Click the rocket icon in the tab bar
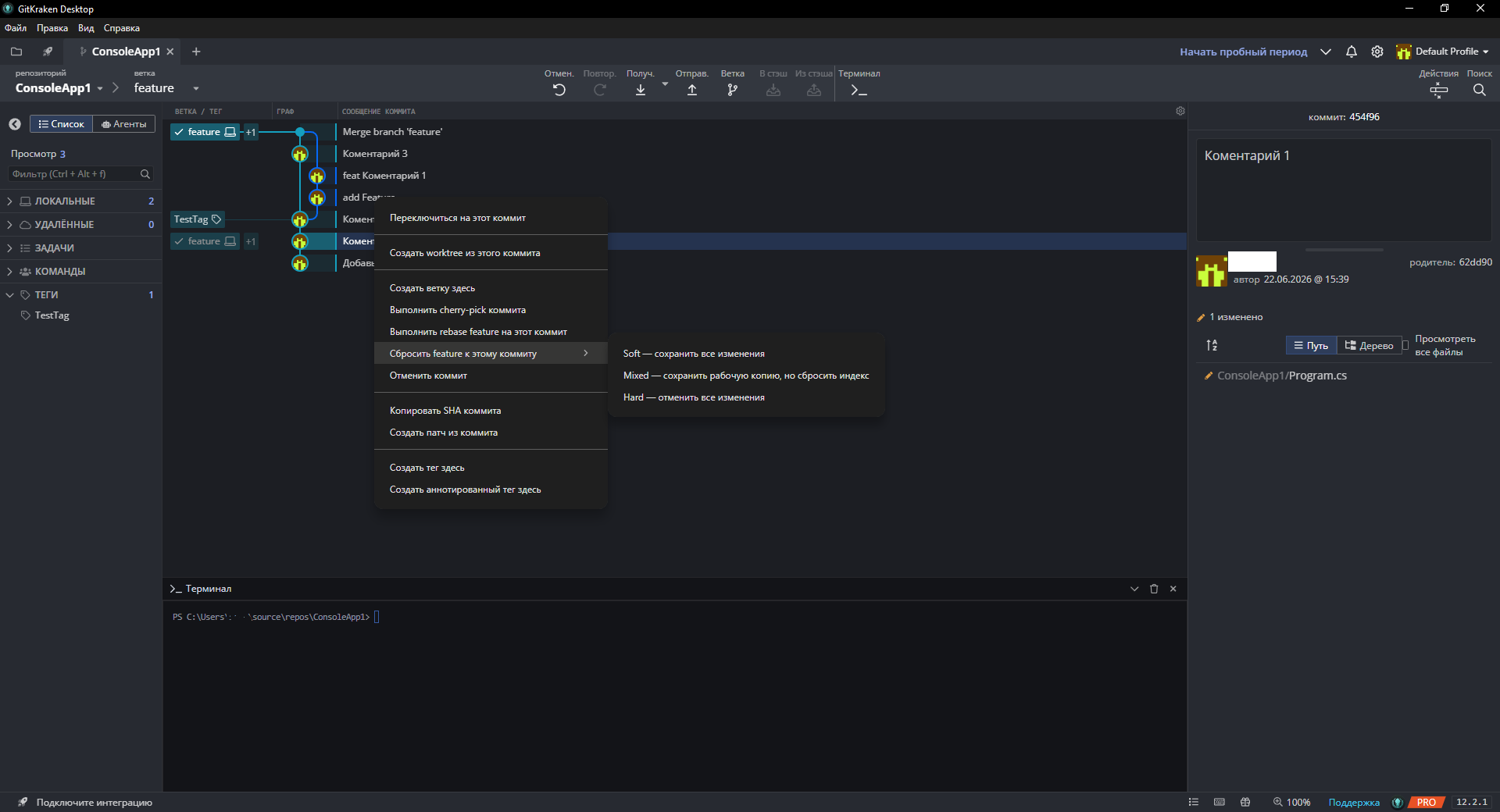 pos(48,52)
